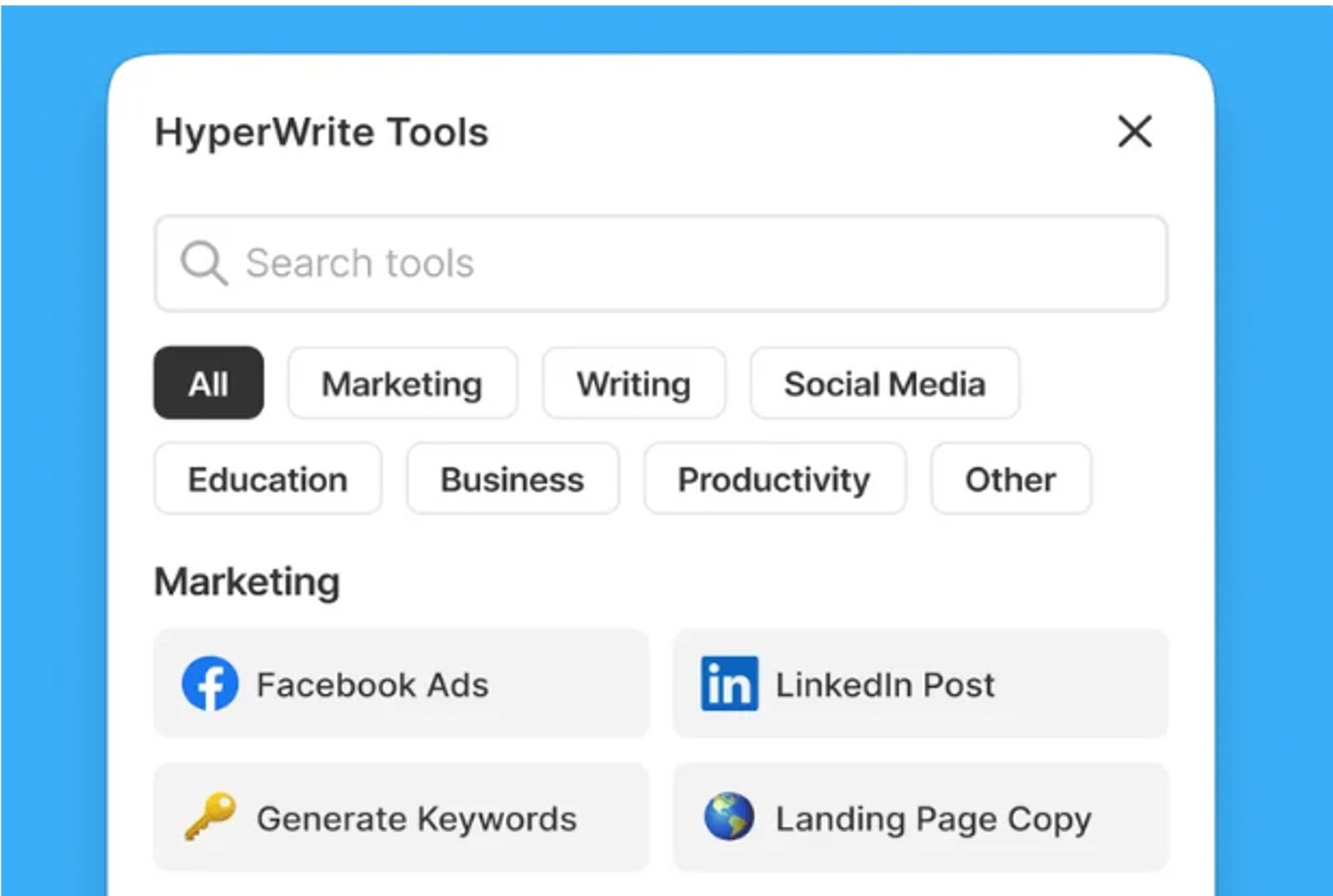Filter tools by Writing category
This screenshot has height=896, width=1333.
634,383
